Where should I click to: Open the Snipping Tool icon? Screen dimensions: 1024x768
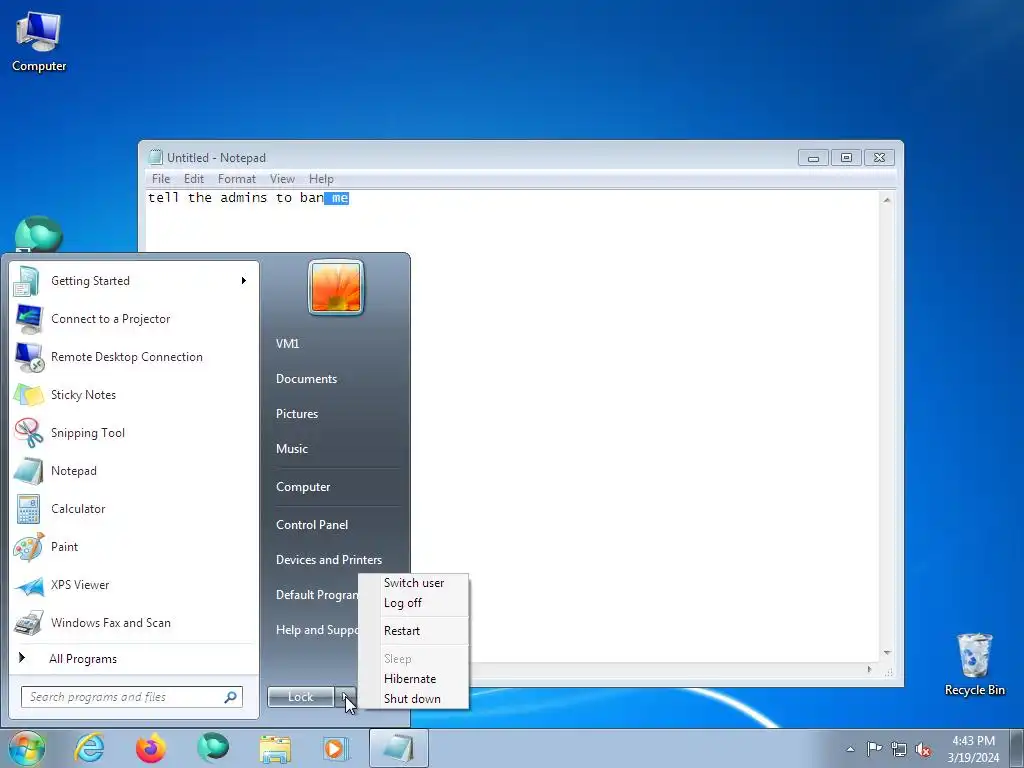29,432
